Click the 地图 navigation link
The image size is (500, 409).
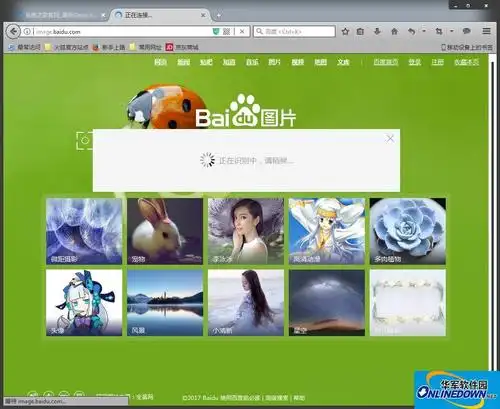tap(320, 62)
